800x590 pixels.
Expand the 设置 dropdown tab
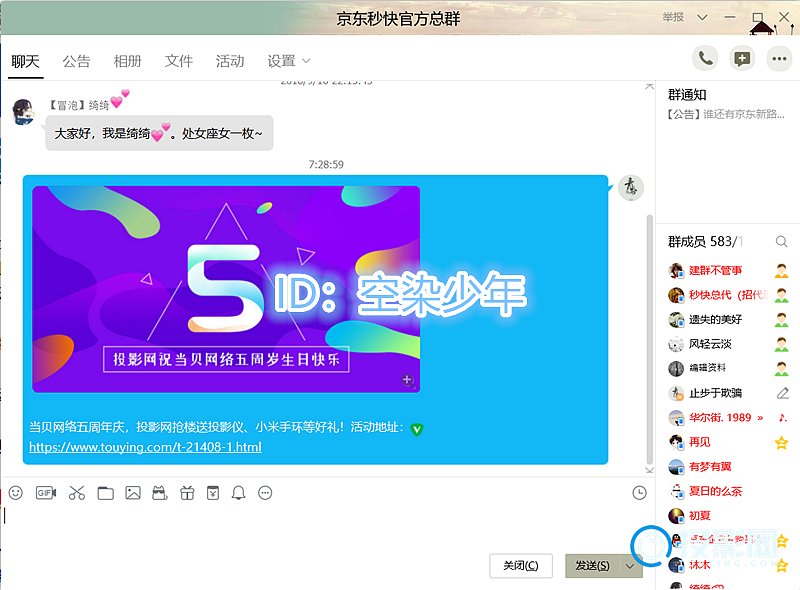(x=288, y=62)
